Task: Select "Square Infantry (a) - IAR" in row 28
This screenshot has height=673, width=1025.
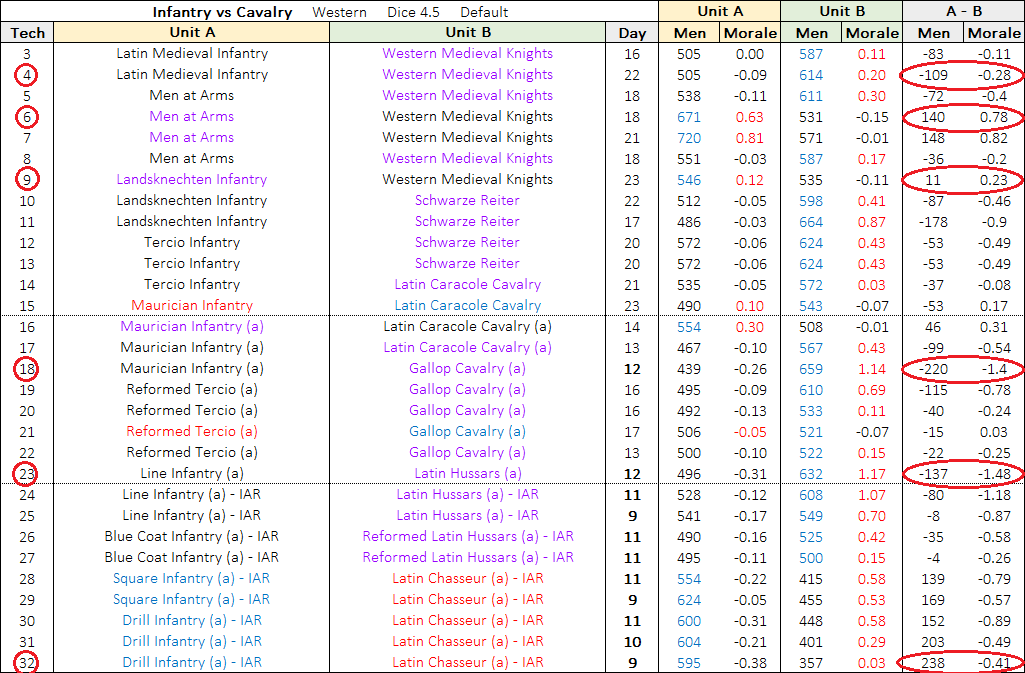Action: (x=192, y=579)
